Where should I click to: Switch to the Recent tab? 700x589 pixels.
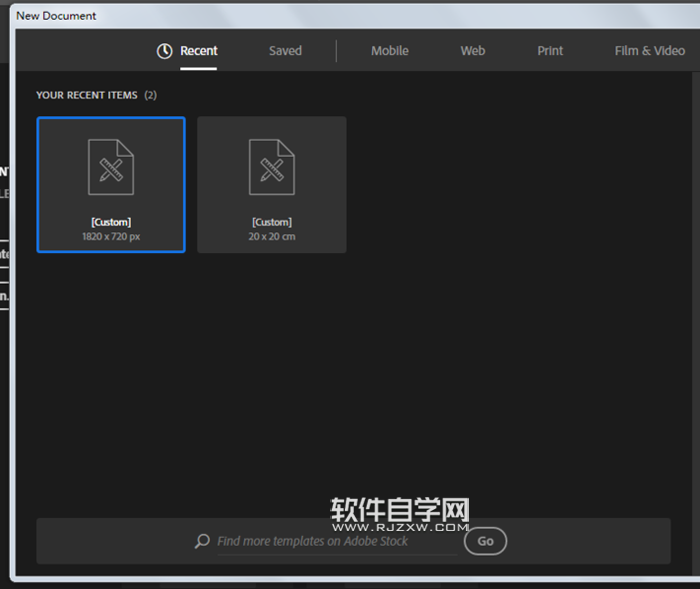pos(198,51)
